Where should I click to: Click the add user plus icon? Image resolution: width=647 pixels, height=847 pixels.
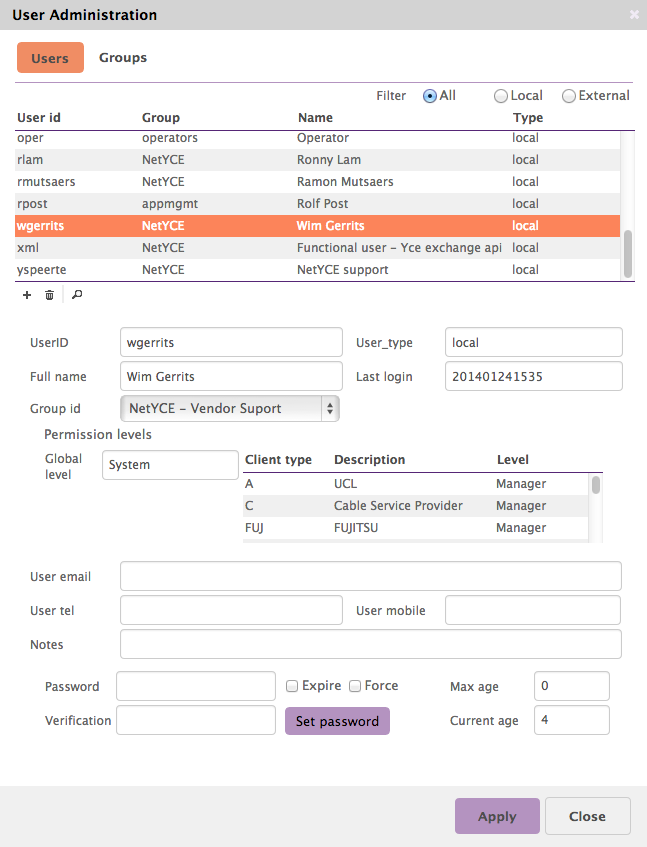(x=27, y=295)
